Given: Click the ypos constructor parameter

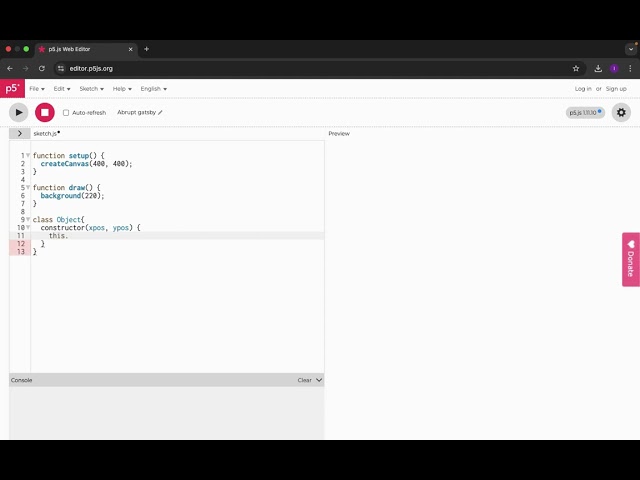Looking at the screenshot, I should pos(121,227).
